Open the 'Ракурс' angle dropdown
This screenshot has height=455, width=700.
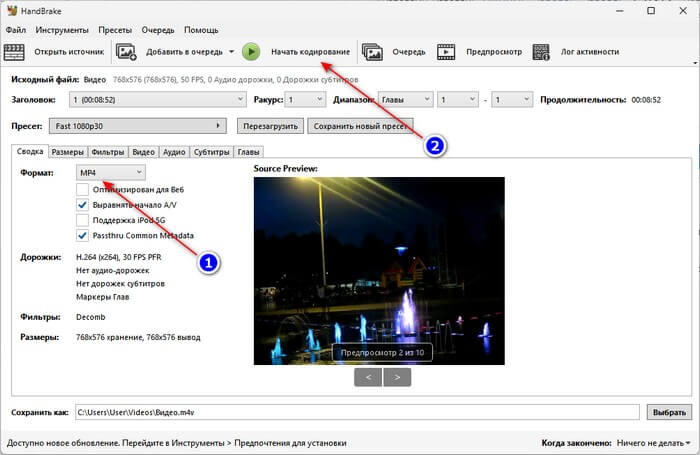[x=305, y=100]
